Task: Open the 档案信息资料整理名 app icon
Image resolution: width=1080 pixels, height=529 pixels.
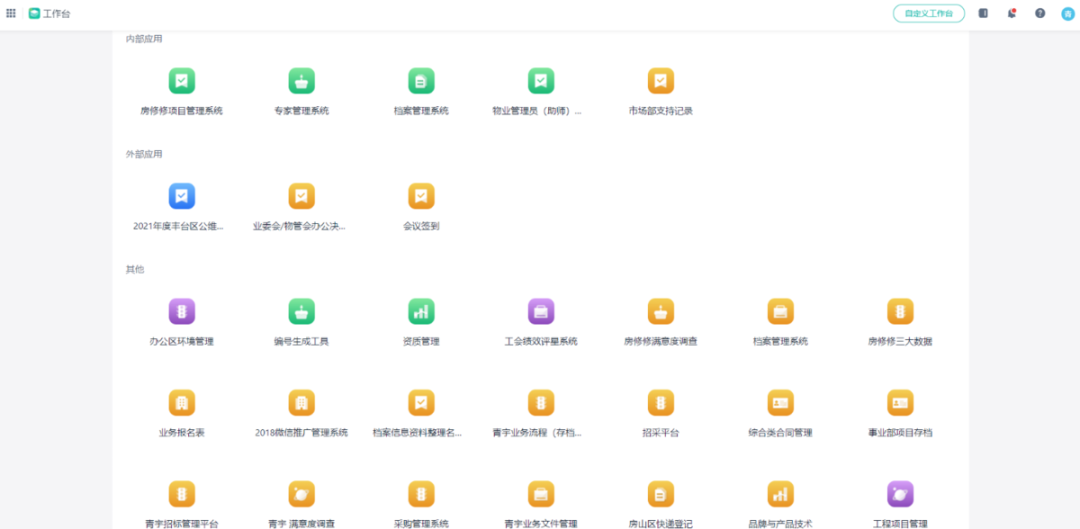Action: pos(421,402)
